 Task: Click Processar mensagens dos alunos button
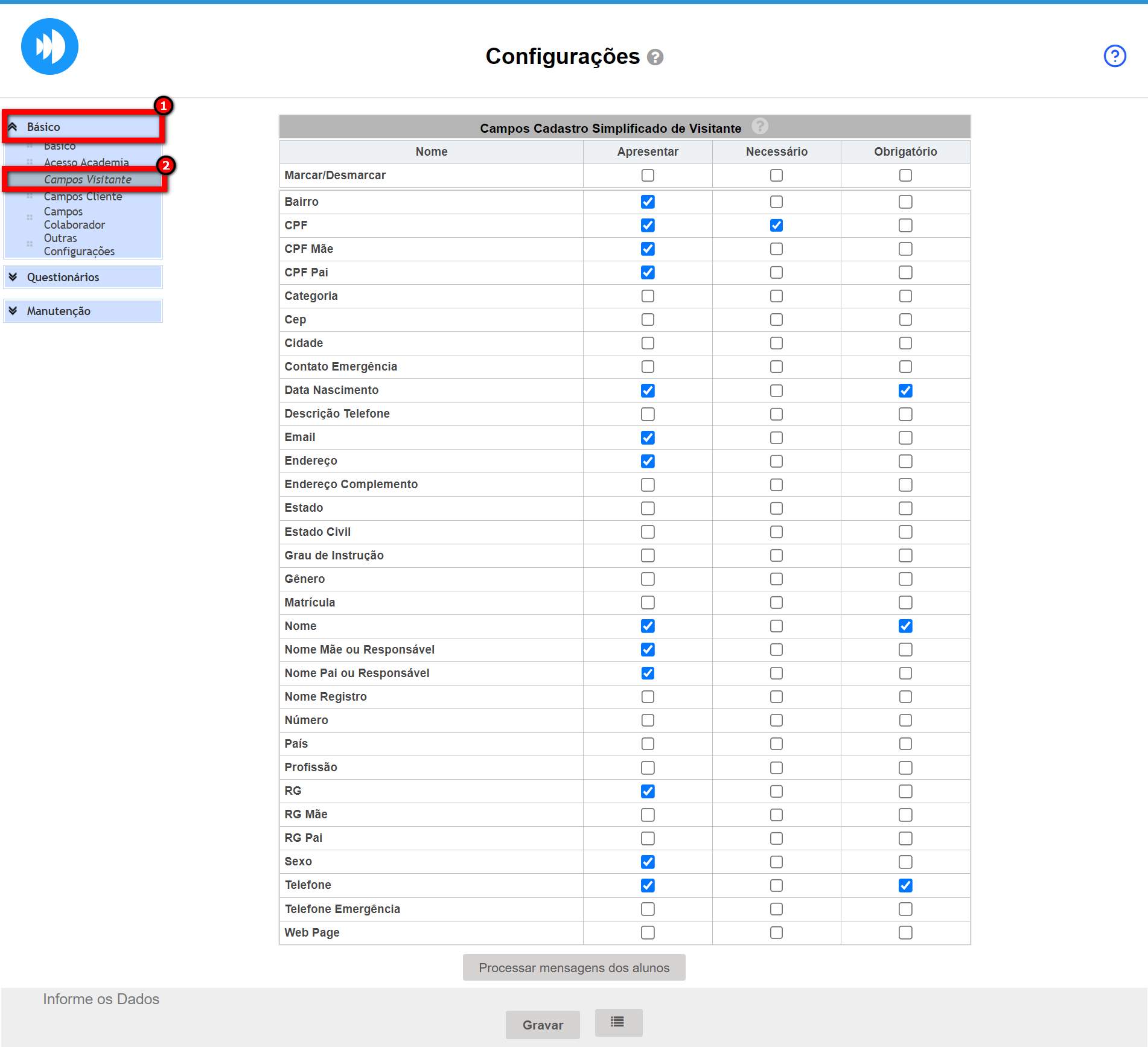tap(573, 967)
